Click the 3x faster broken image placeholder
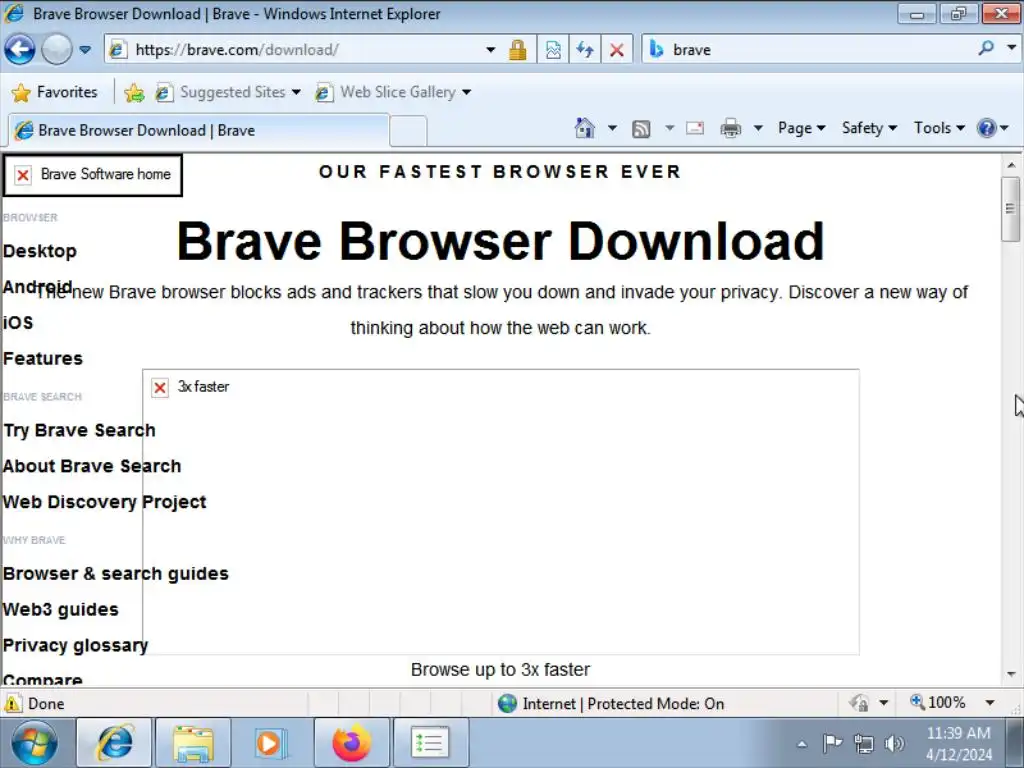The width and height of the screenshot is (1024, 768). point(501,511)
